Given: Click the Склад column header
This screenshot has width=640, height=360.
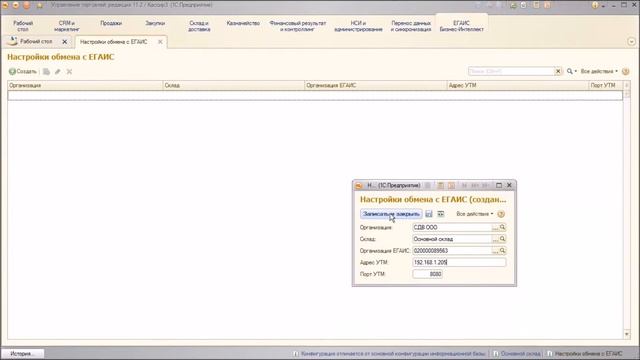Looking at the screenshot, I should tap(233, 85).
